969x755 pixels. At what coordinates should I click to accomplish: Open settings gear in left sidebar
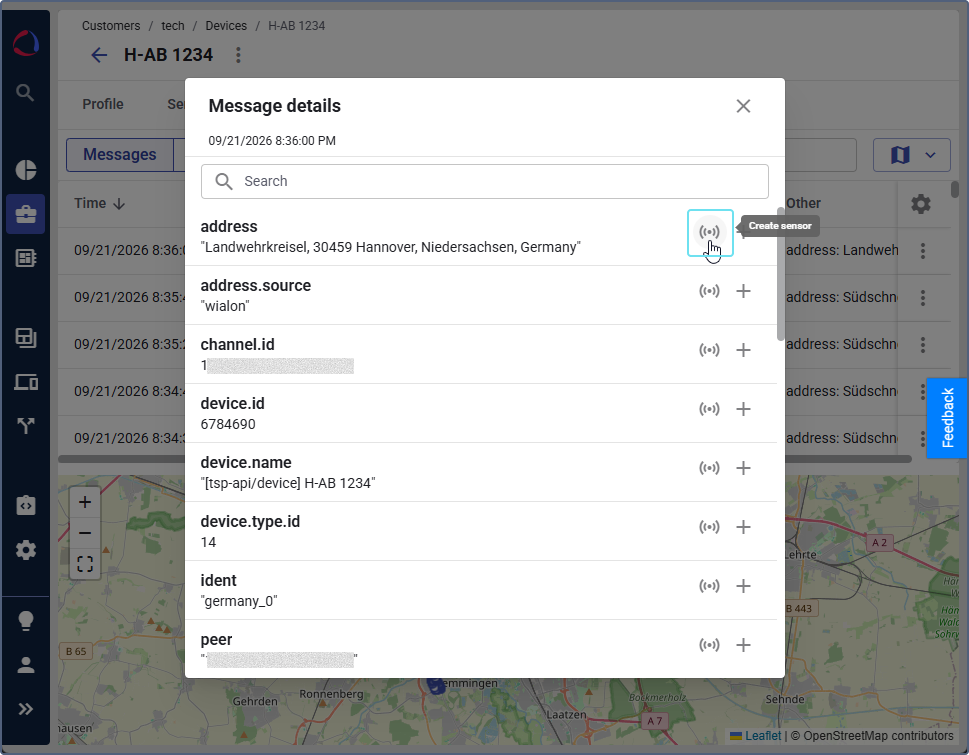pos(25,549)
